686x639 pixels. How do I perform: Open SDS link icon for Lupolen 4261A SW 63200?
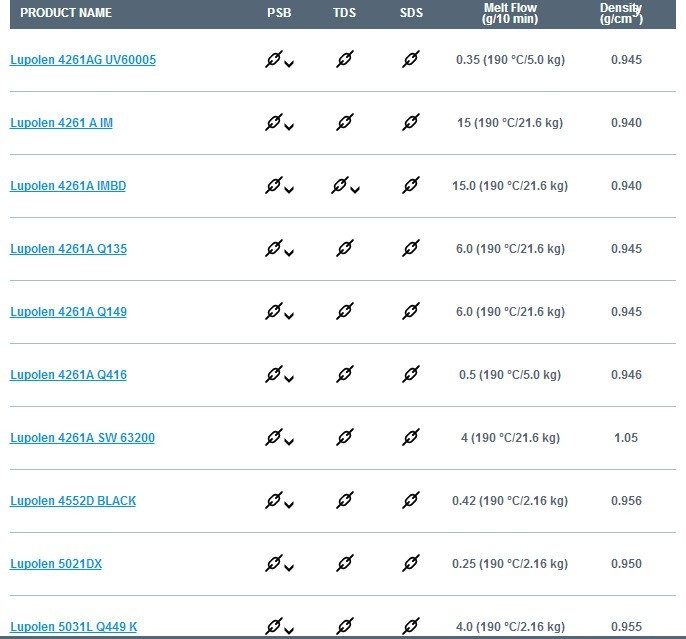click(x=411, y=437)
